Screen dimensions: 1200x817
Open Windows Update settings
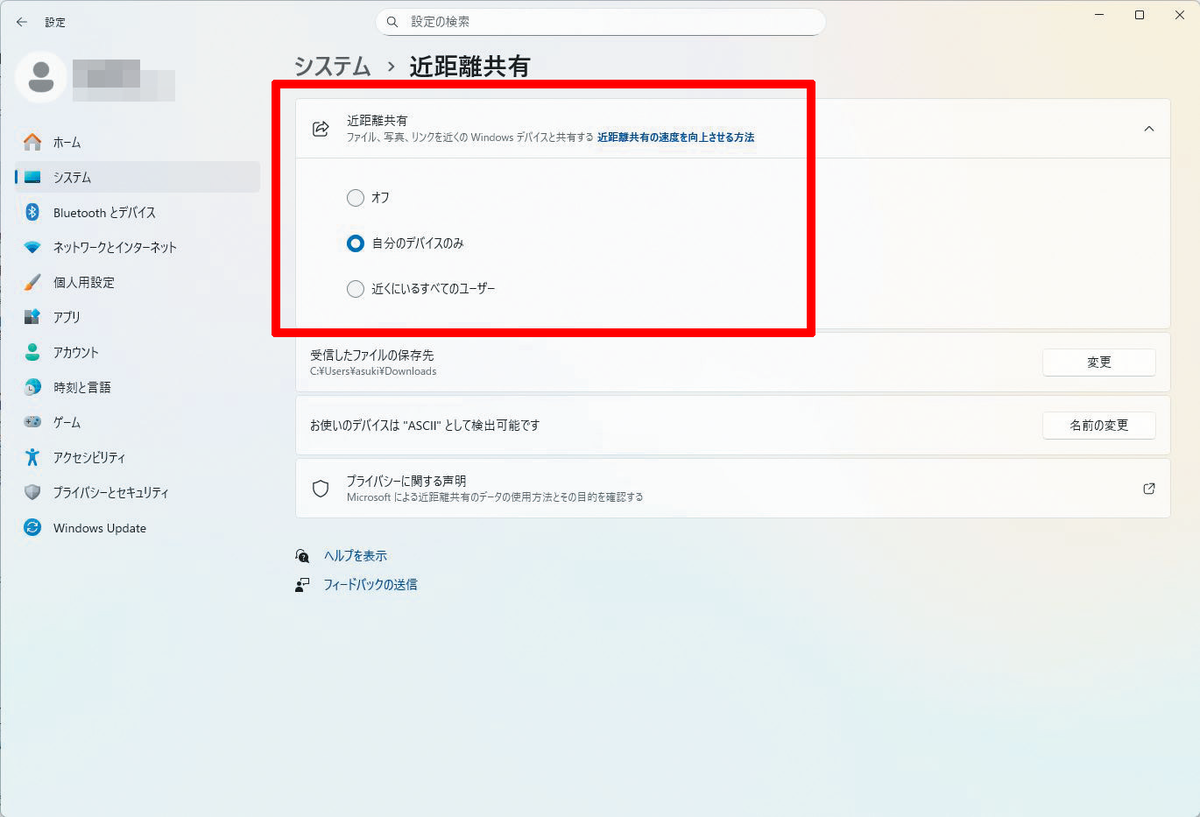98,528
